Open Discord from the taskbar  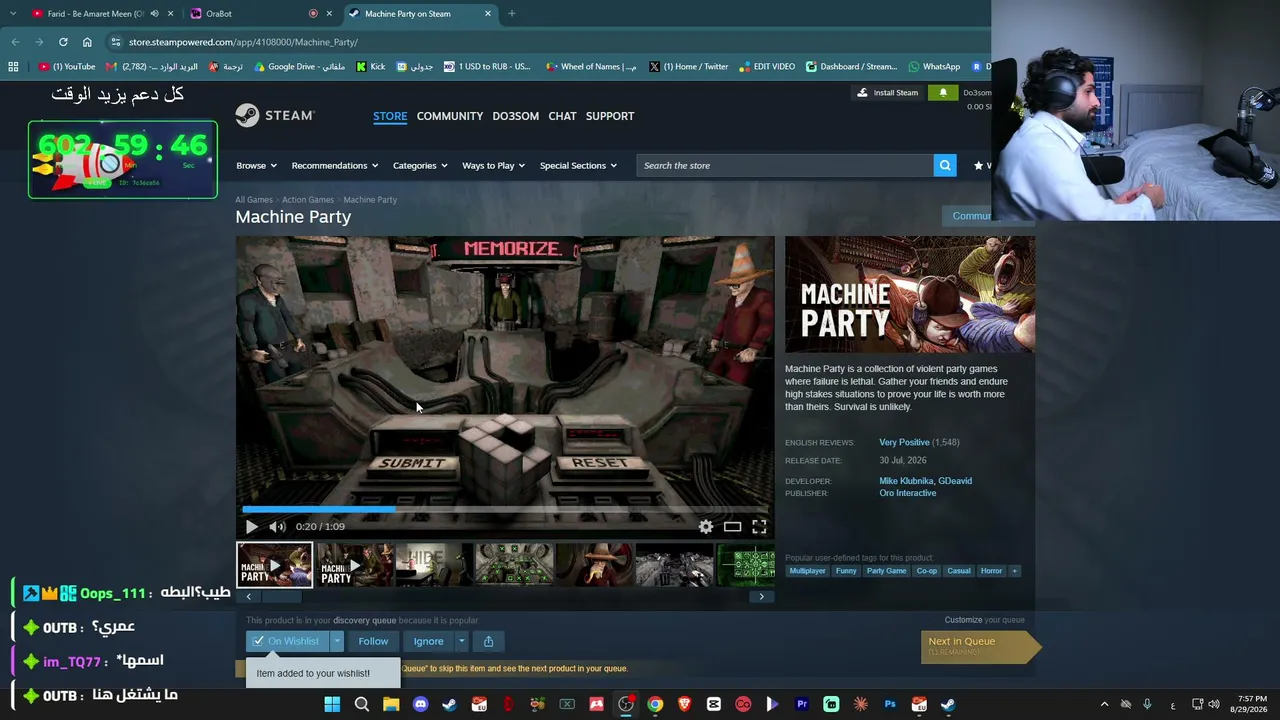coord(420,705)
